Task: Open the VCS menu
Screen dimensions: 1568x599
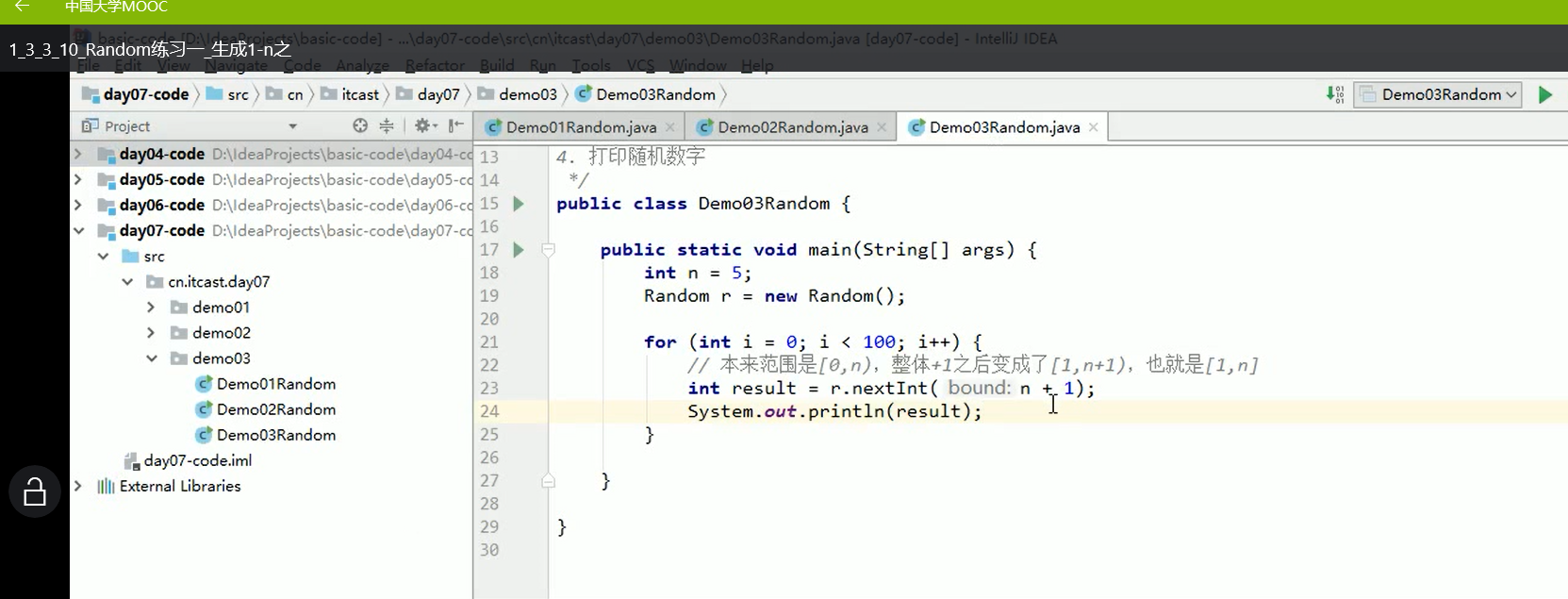Action: click(640, 65)
